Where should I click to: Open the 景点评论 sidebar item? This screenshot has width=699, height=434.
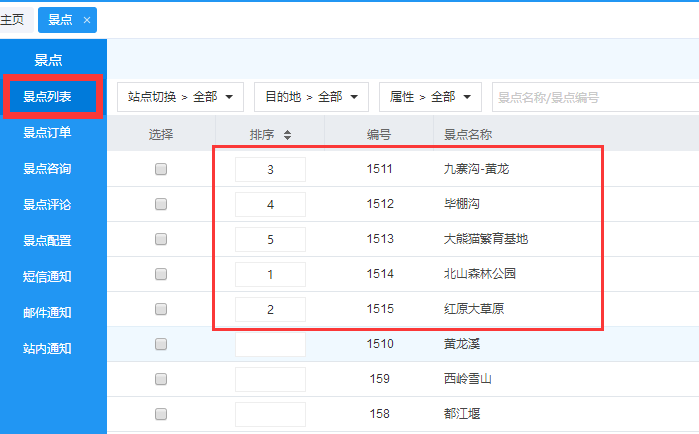(47, 204)
